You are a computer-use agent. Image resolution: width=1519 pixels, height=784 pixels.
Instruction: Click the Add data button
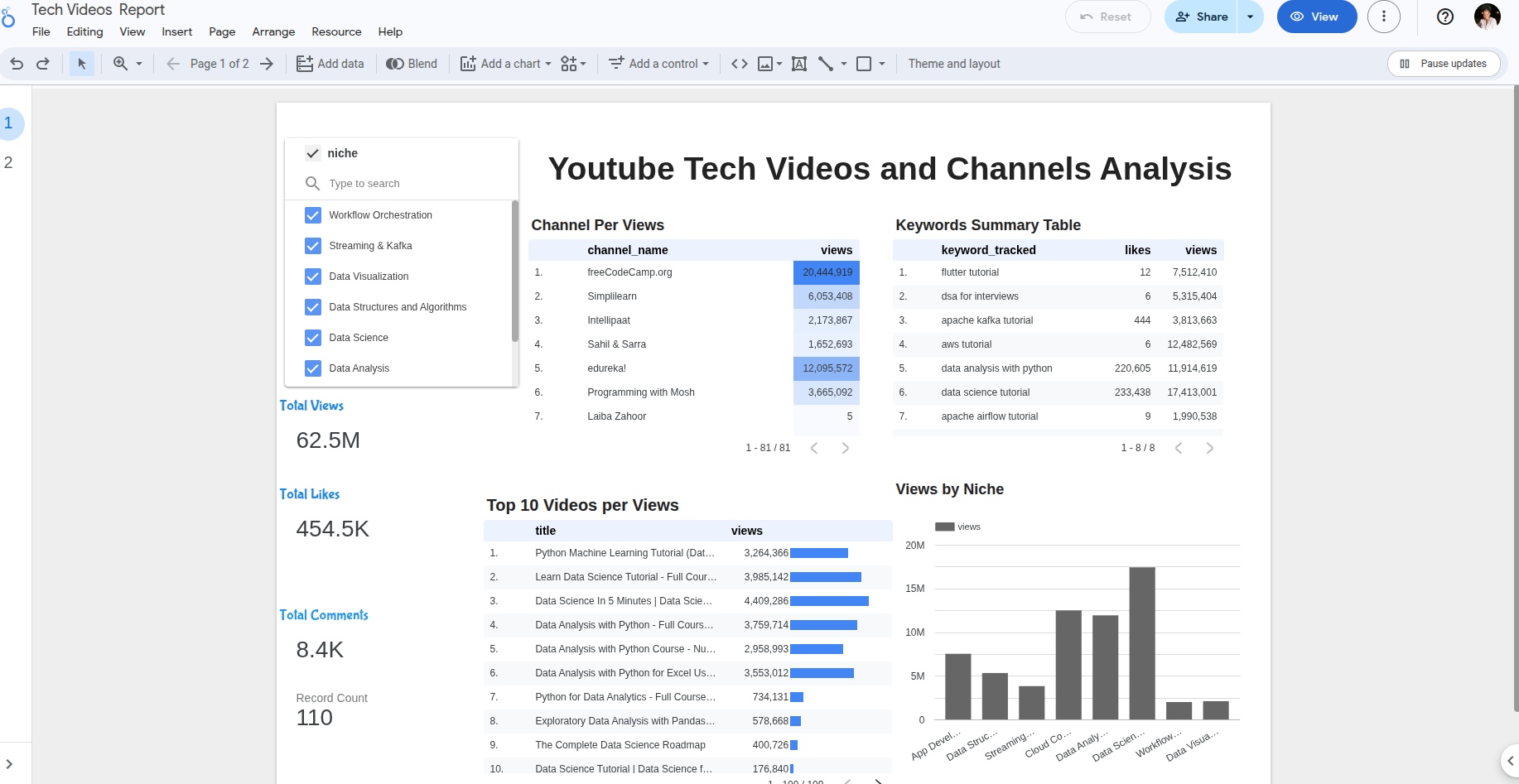[330, 64]
